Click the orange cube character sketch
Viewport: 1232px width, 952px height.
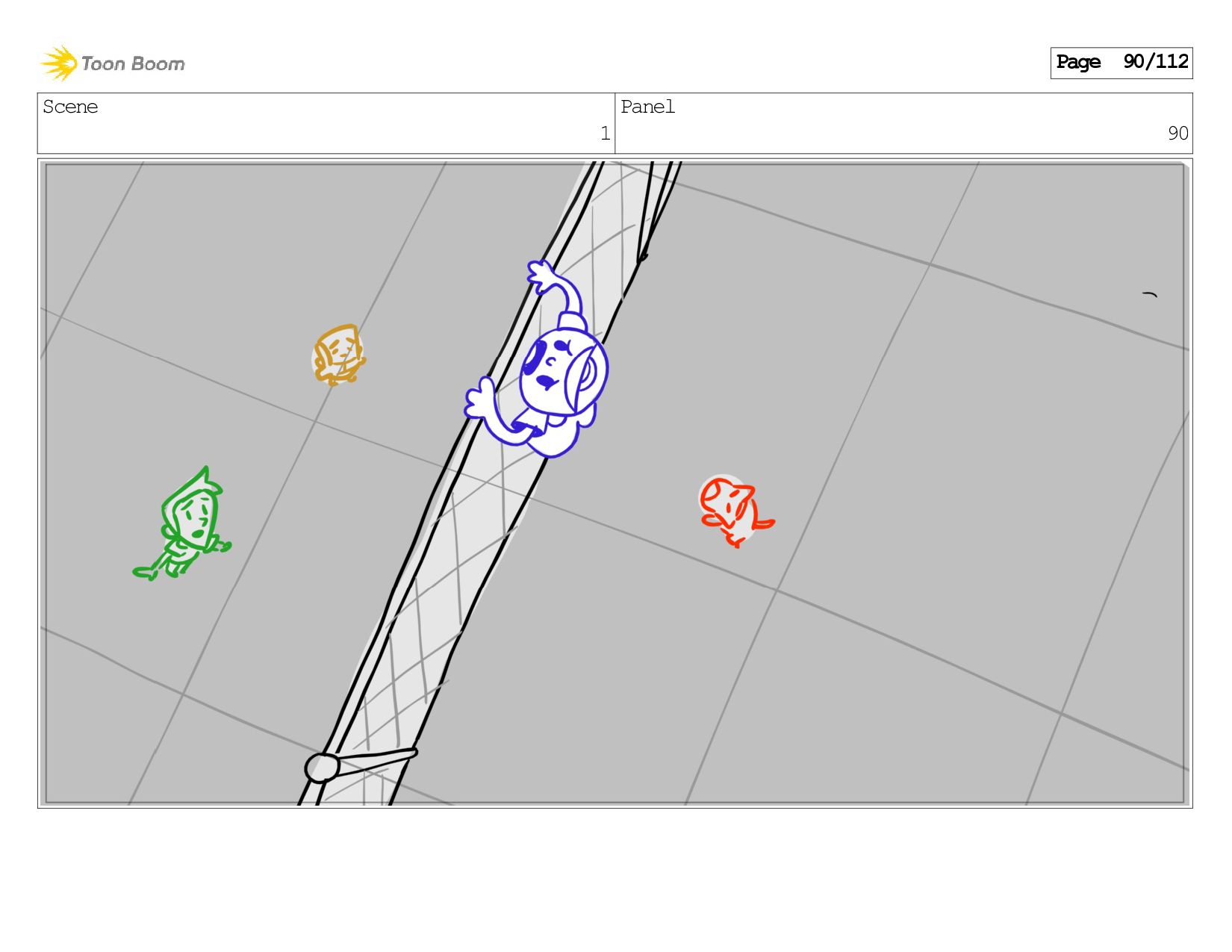click(x=339, y=355)
